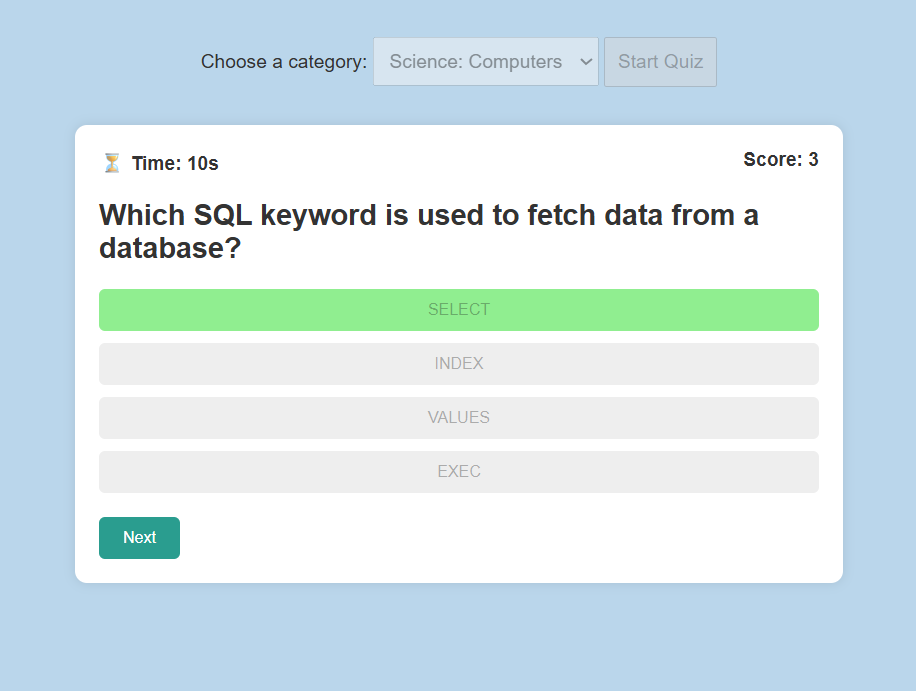The image size is (916, 691).
Task: Expand the category dropdown chevron arrow
Action: (x=586, y=62)
